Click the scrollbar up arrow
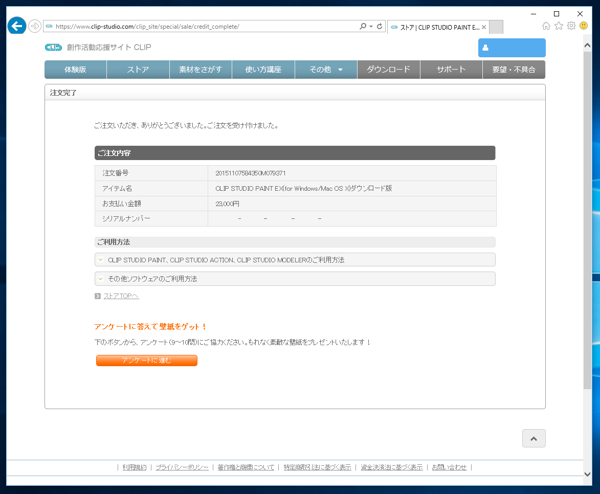The width and height of the screenshot is (600, 494). 587,45
